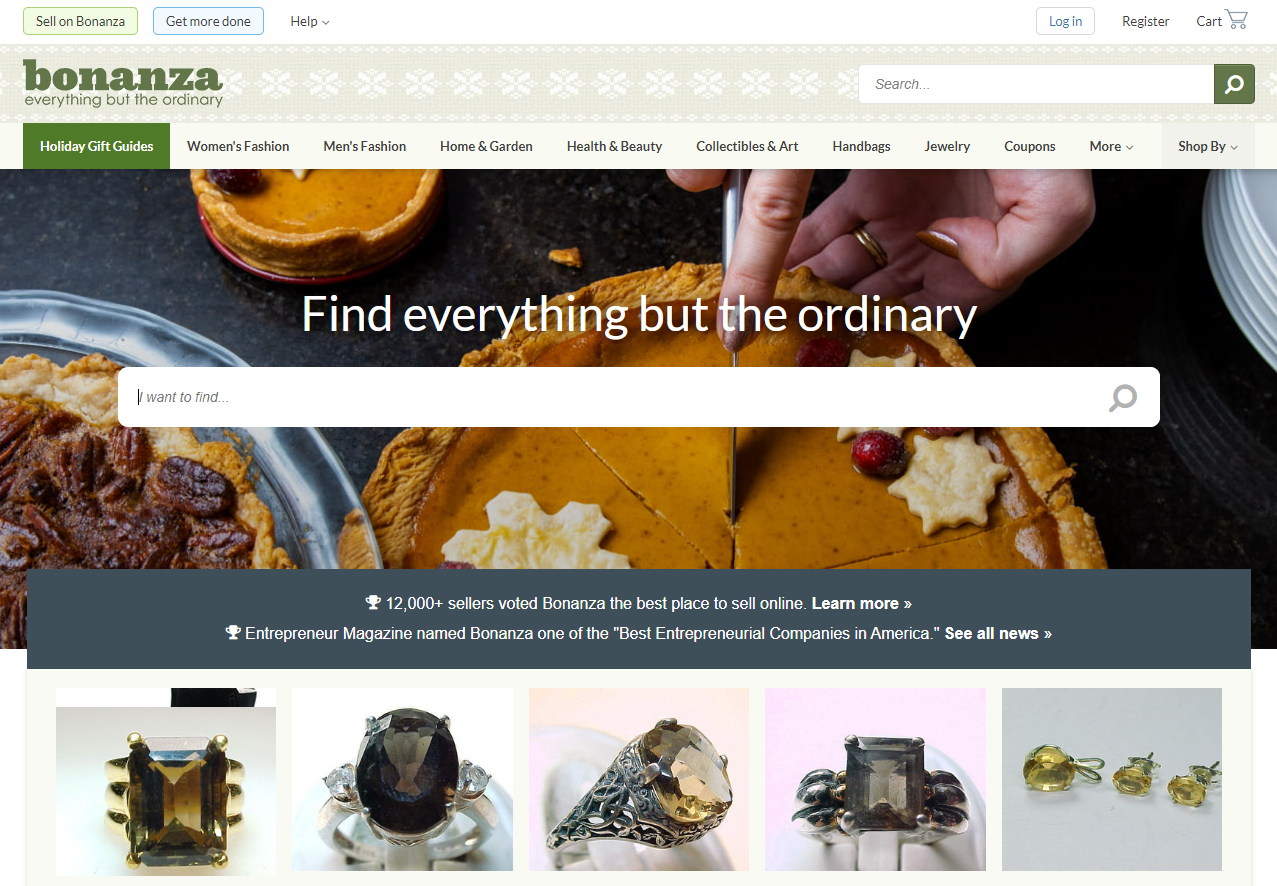This screenshot has height=886, width=1277.
Task: Click the Log in button
Action: pyautogui.click(x=1065, y=21)
